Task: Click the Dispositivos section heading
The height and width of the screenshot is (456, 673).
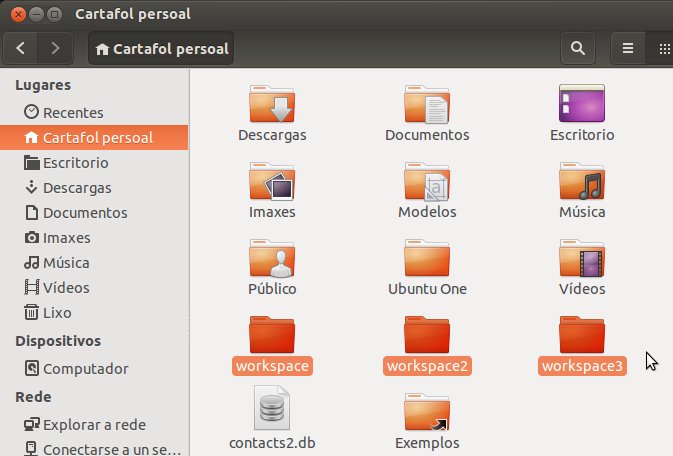Action: point(58,341)
